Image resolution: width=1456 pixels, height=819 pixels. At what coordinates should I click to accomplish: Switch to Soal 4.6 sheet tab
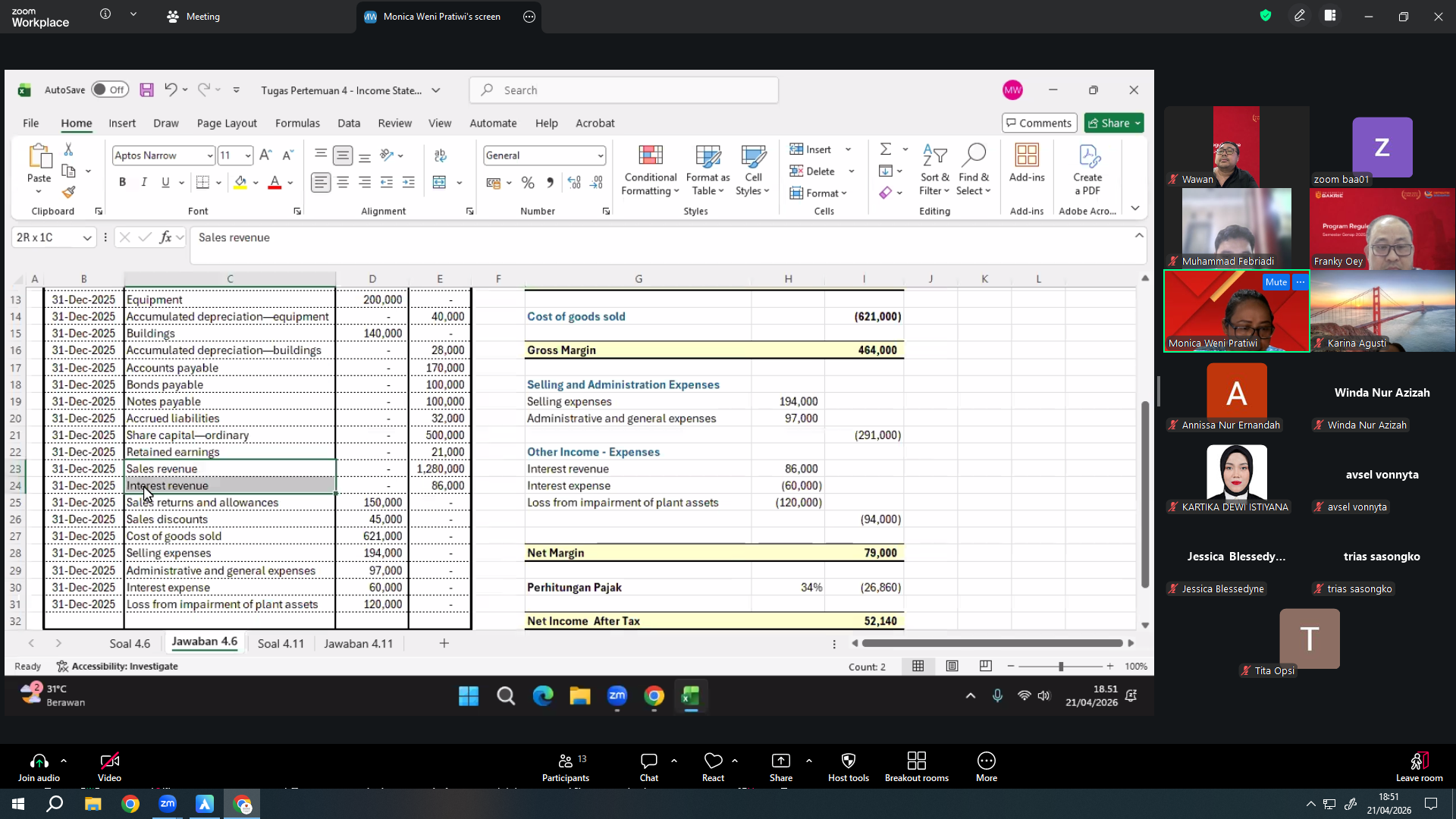(x=130, y=643)
